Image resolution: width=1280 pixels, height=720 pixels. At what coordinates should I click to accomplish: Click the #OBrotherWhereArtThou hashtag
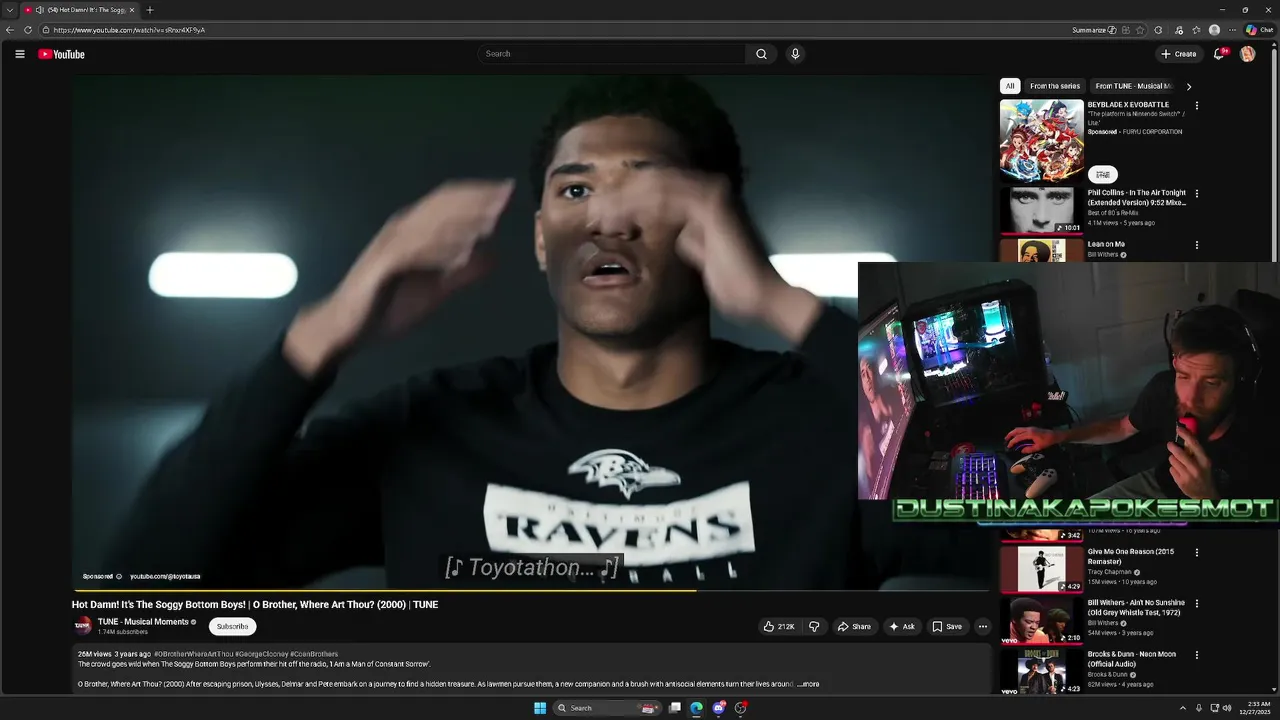[193, 654]
